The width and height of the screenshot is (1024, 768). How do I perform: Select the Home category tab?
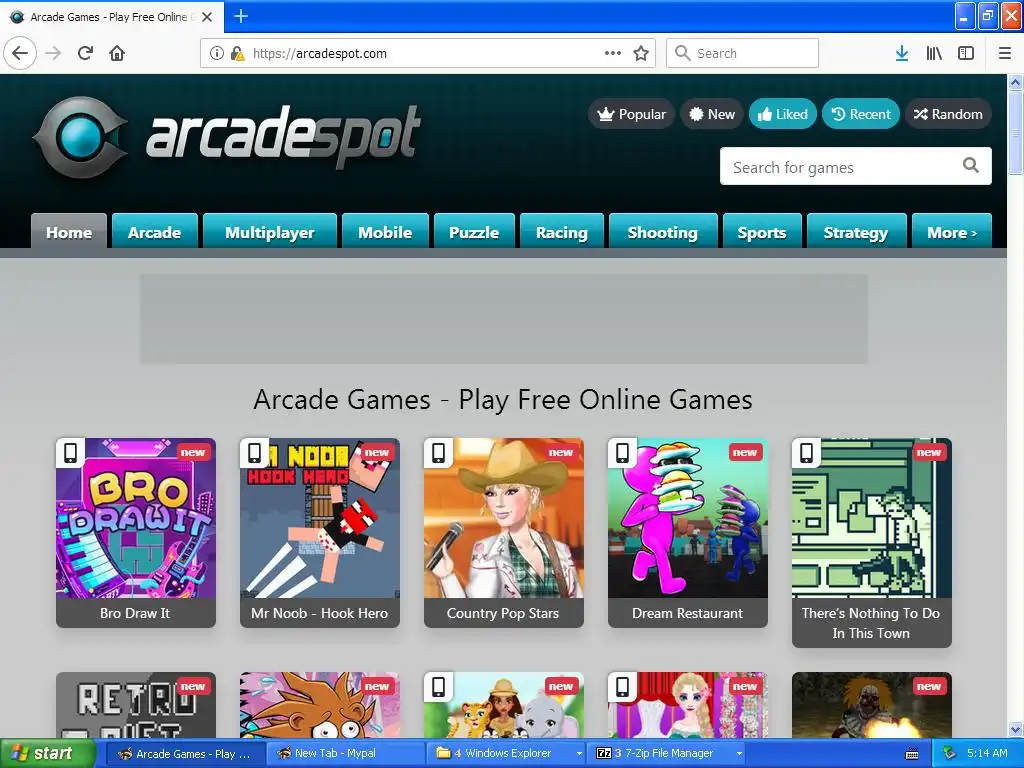[69, 231]
